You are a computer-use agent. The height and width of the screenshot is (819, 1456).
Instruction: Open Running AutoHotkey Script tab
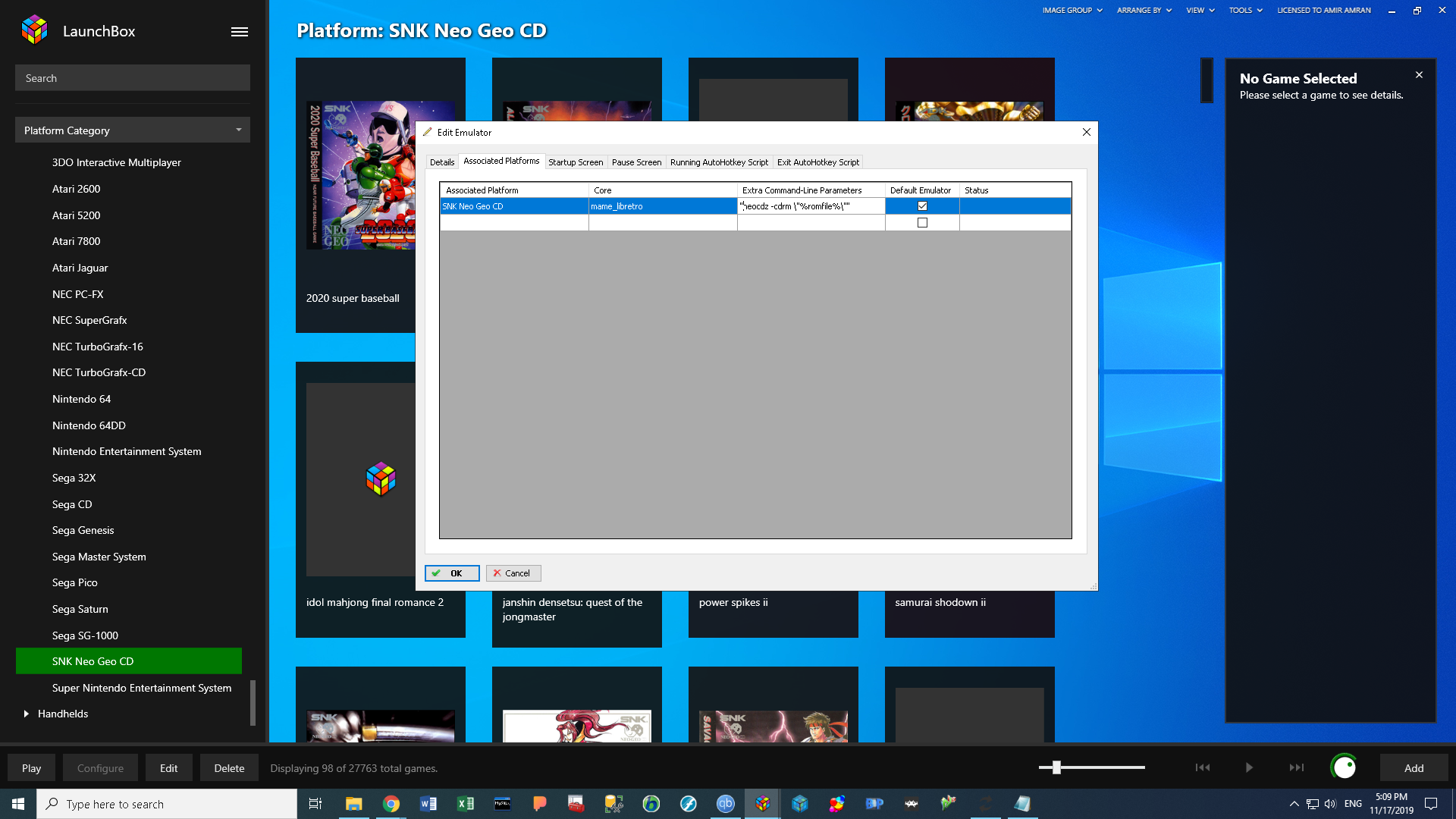(x=719, y=162)
